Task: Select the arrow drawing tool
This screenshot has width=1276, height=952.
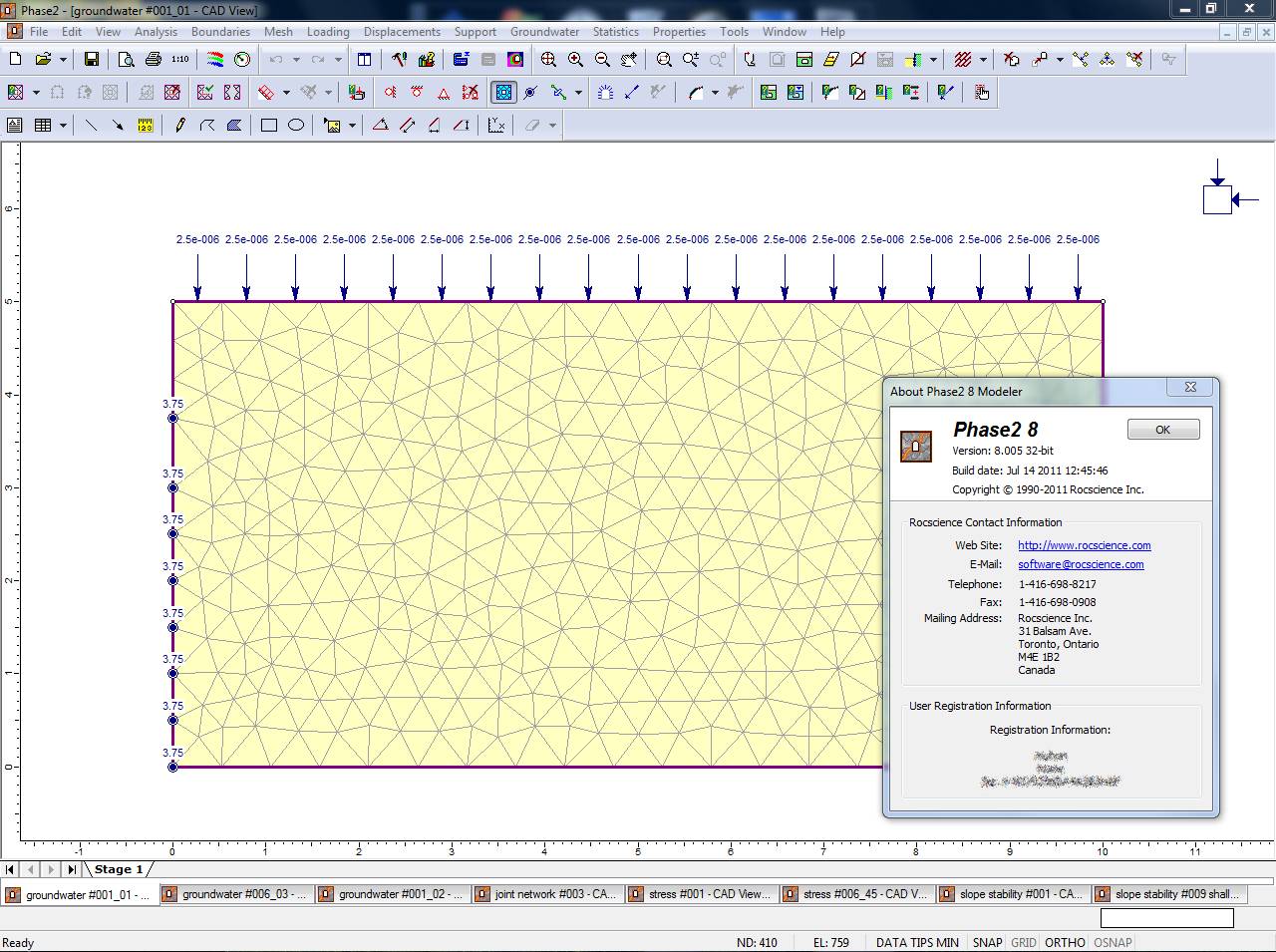Action: tap(118, 126)
